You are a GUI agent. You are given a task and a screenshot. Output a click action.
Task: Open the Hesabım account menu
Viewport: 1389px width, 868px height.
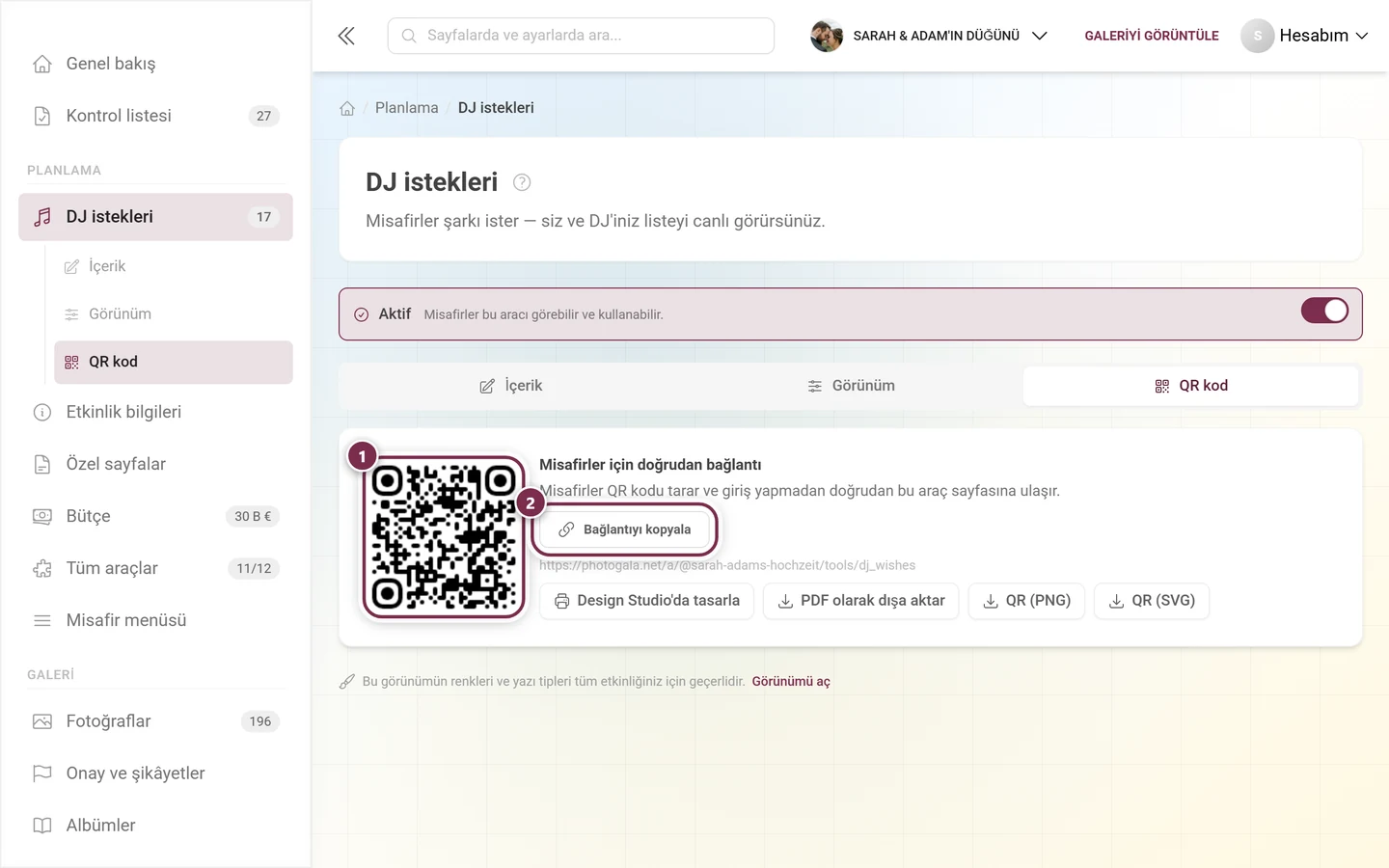point(1305,36)
